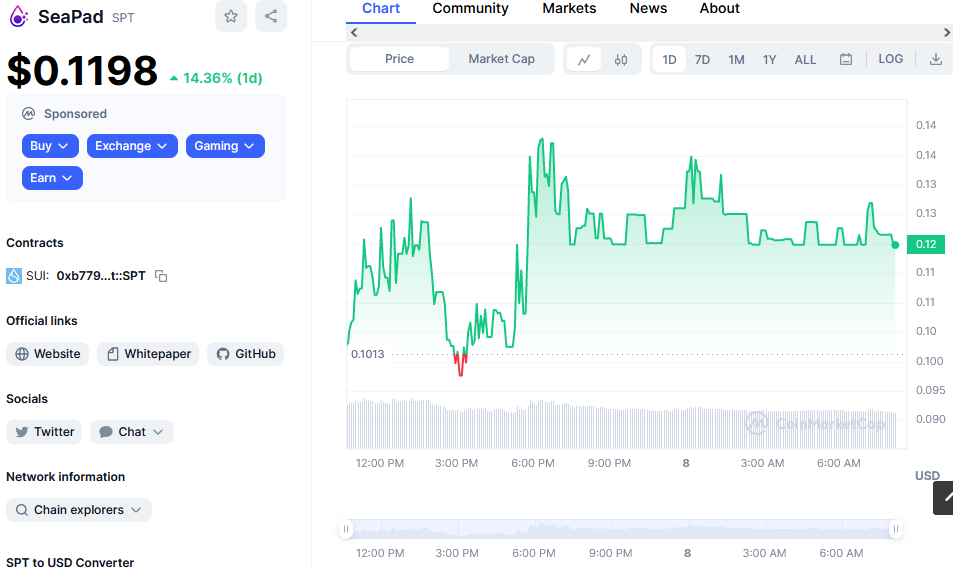Click the 0.1013 opening price label
The height and width of the screenshot is (569, 953).
pos(368,354)
